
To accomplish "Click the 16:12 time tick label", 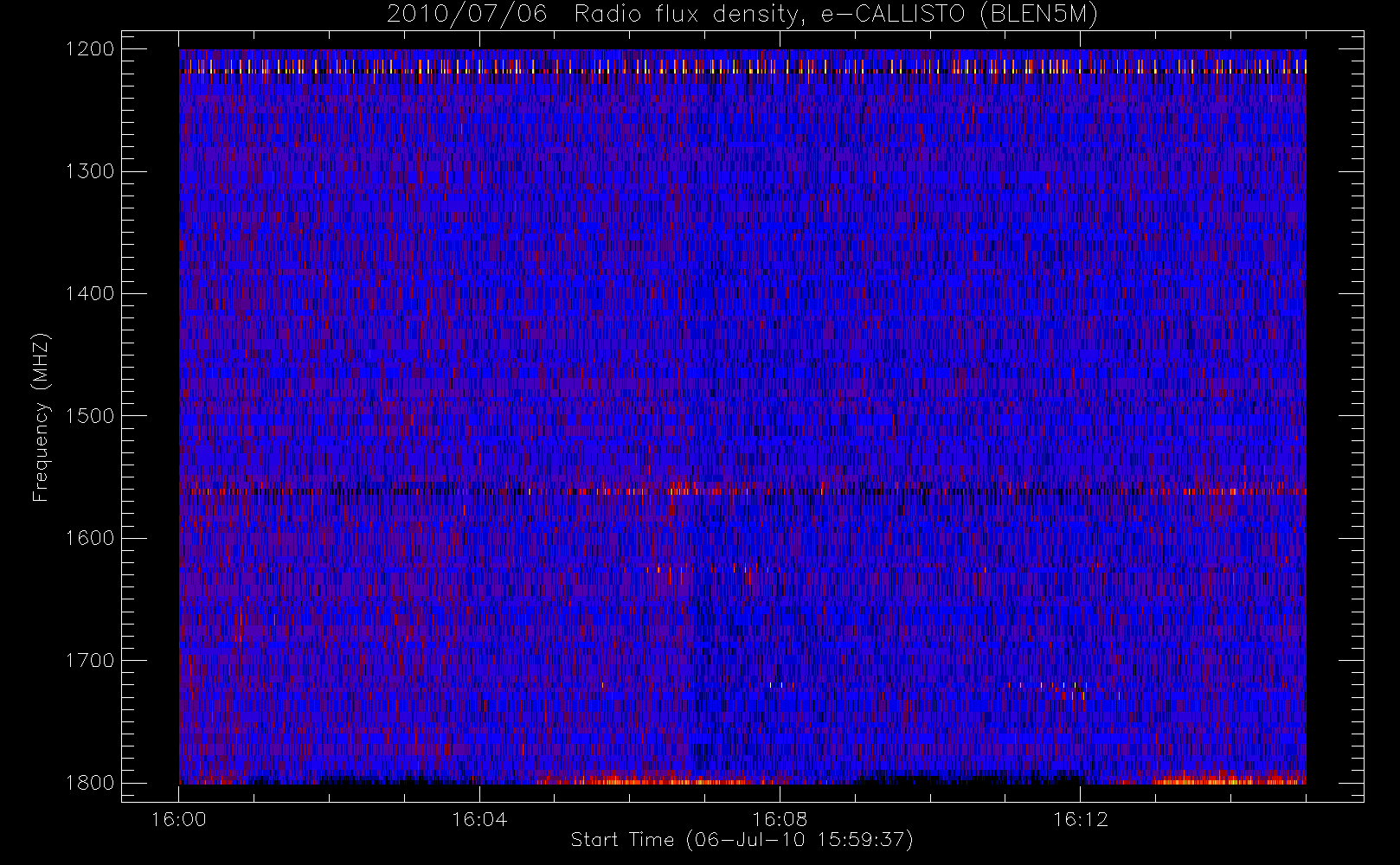I will 1080,819.
